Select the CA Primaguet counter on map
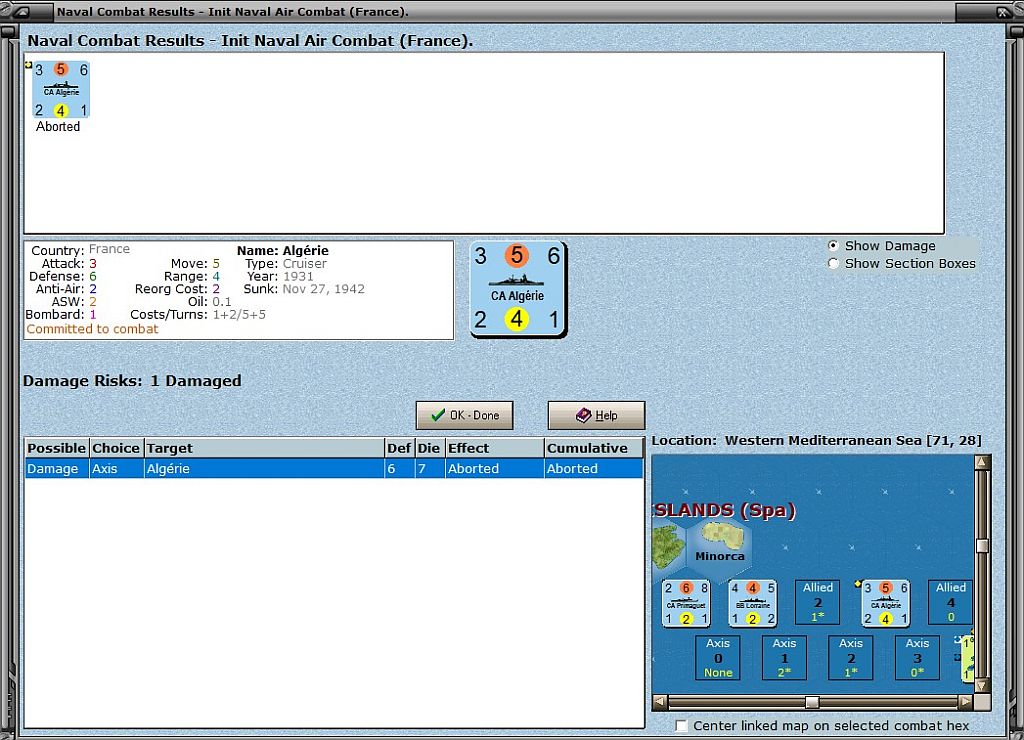The image size is (1024, 740). coord(686,603)
